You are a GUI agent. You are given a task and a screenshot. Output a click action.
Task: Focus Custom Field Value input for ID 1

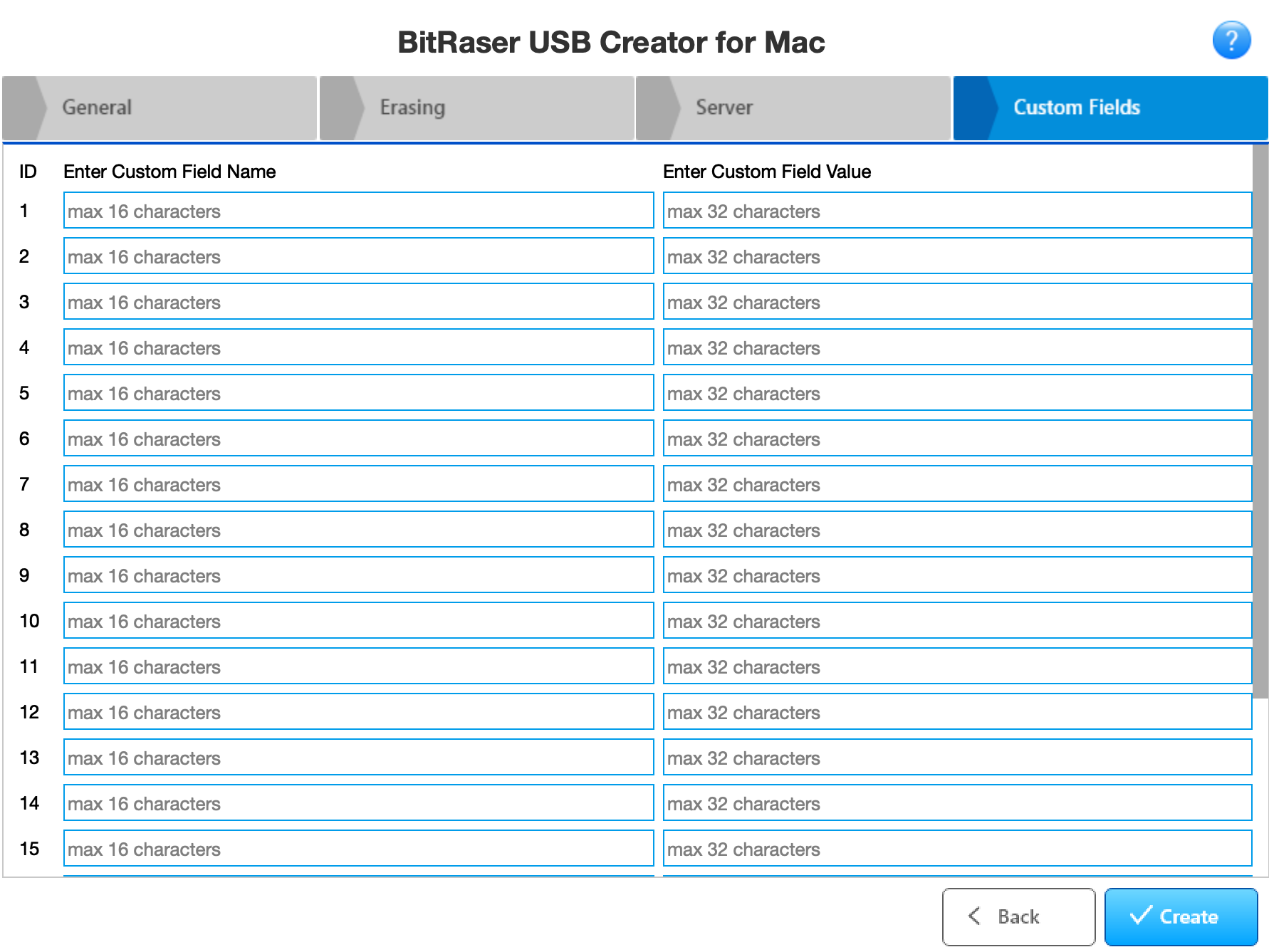click(957, 210)
